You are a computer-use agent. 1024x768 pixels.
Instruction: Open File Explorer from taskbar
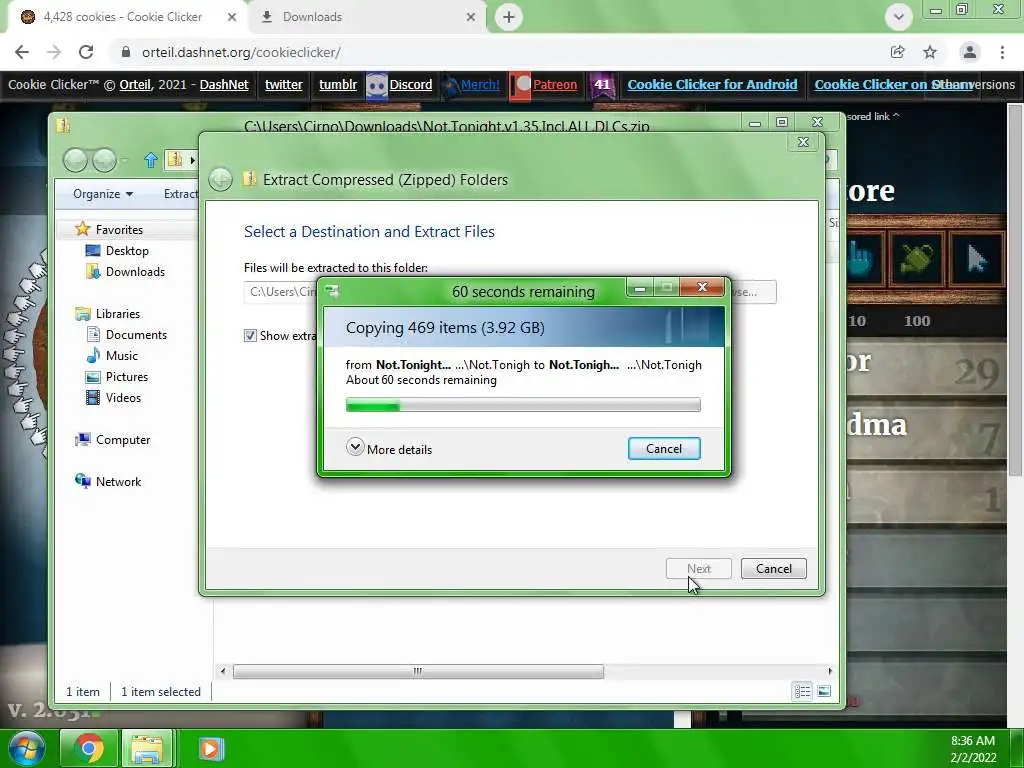[147, 748]
